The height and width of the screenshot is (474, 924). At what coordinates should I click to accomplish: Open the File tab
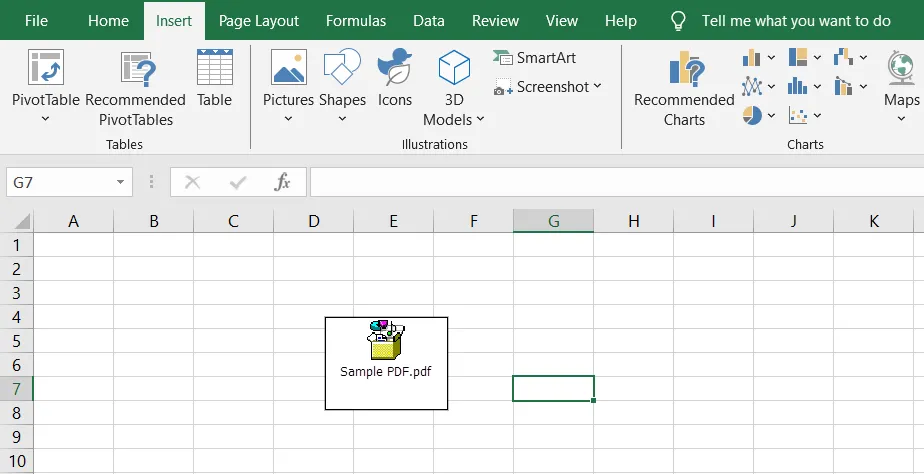click(37, 21)
